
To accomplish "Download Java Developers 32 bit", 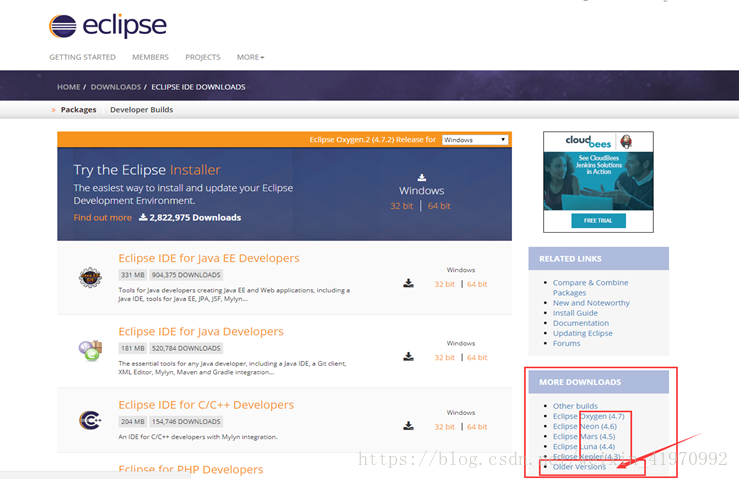I will pyautogui.click(x=444, y=357).
